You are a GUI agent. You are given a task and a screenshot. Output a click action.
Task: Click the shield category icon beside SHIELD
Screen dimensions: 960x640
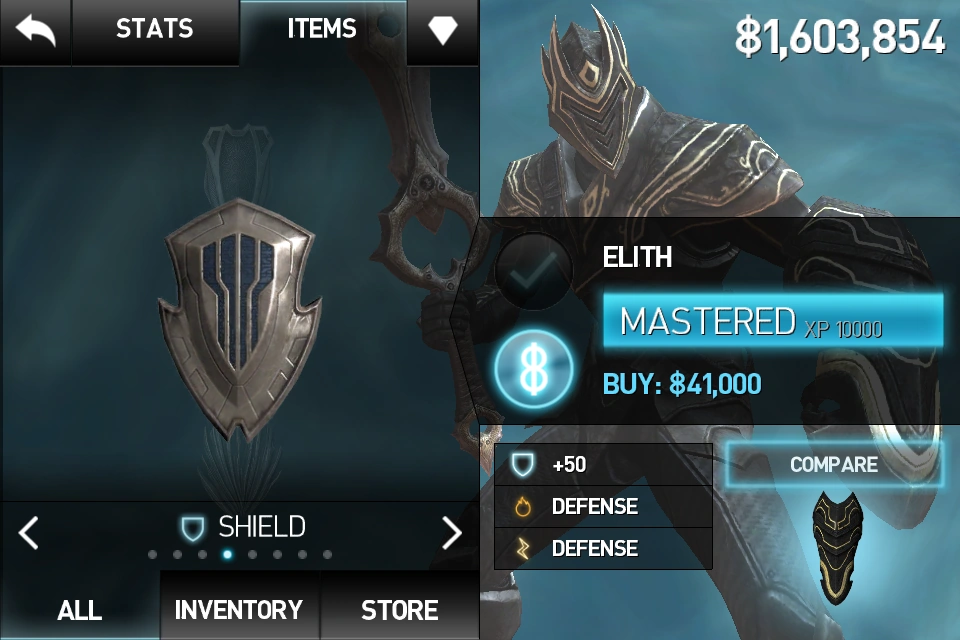[x=192, y=528]
